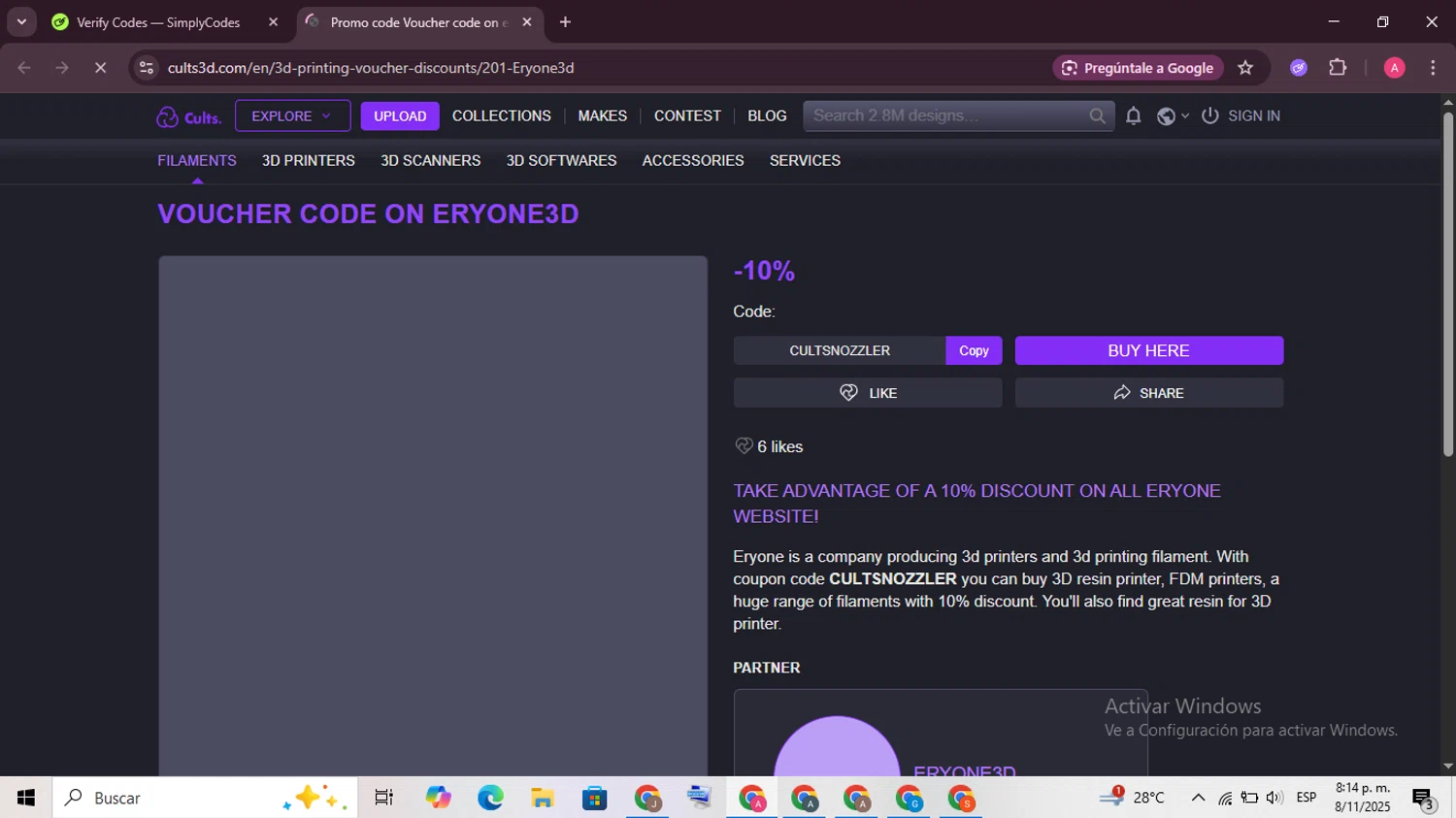Click the BUY HERE button
The height and width of the screenshot is (818, 1456).
tap(1149, 350)
